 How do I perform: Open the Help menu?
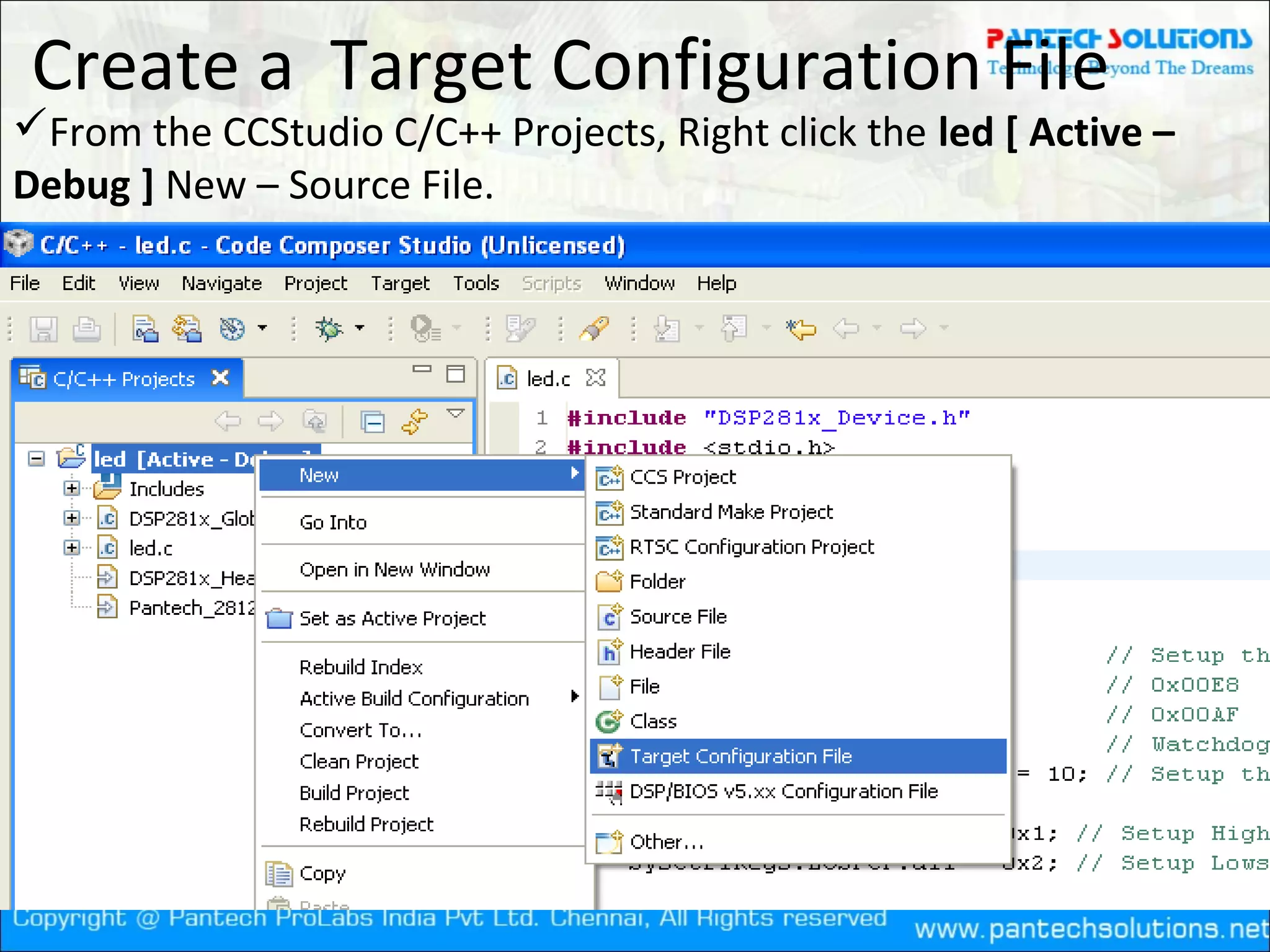point(716,283)
